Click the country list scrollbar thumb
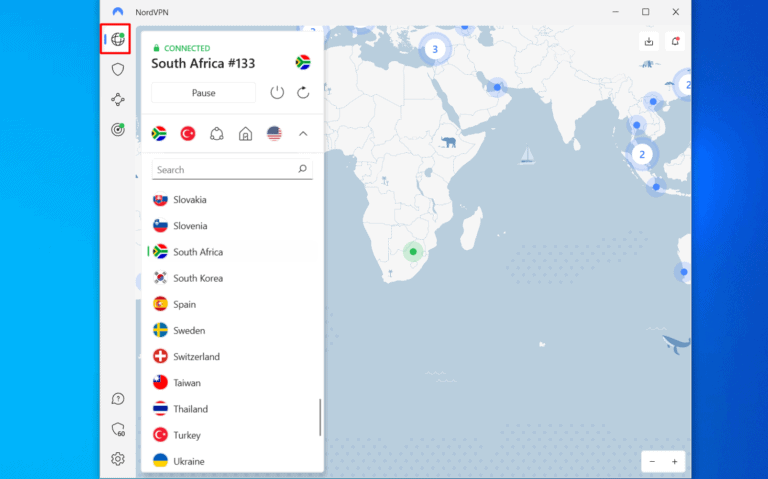 [x=320, y=417]
